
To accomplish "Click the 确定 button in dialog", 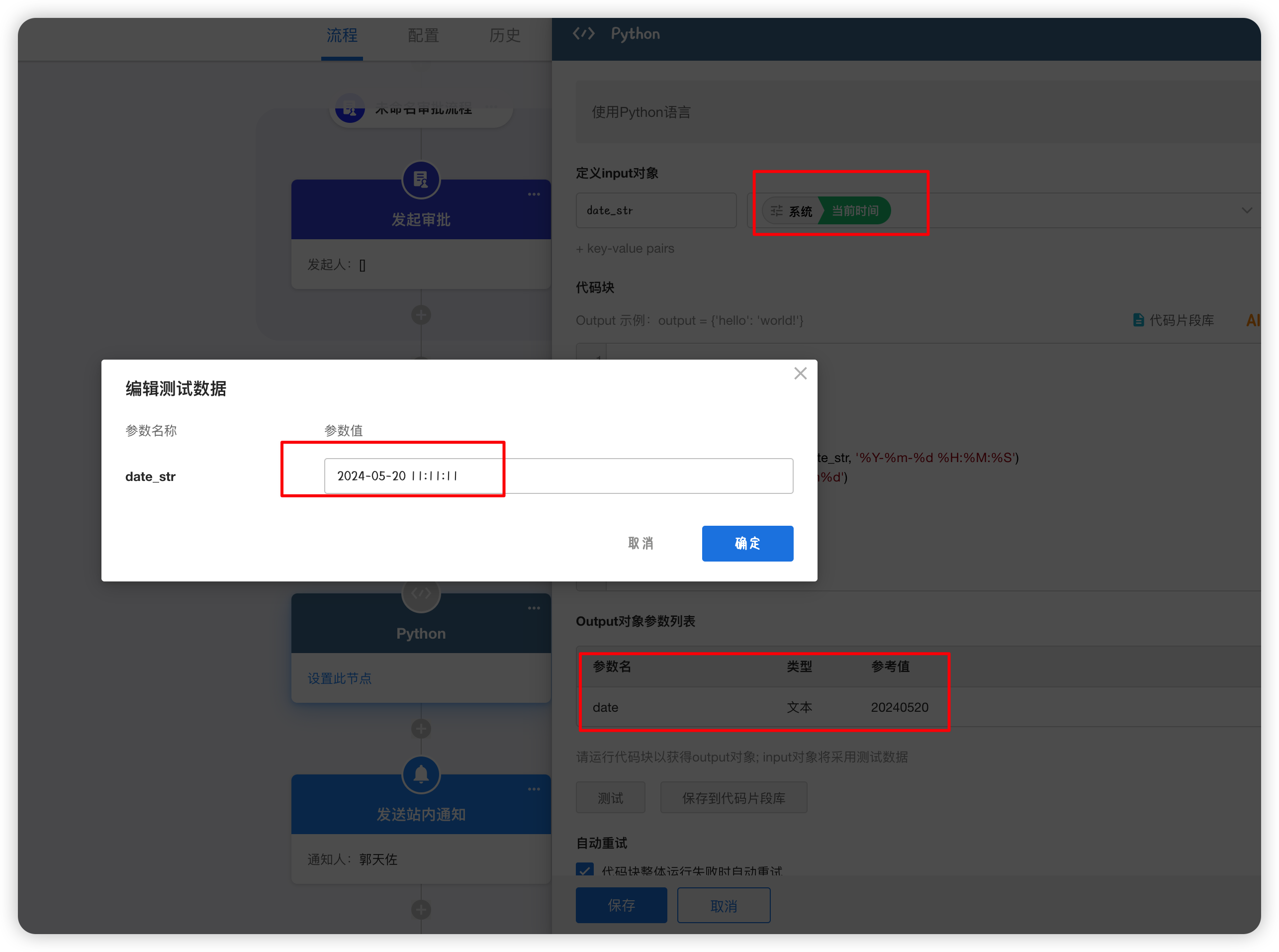I will [x=747, y=544].
